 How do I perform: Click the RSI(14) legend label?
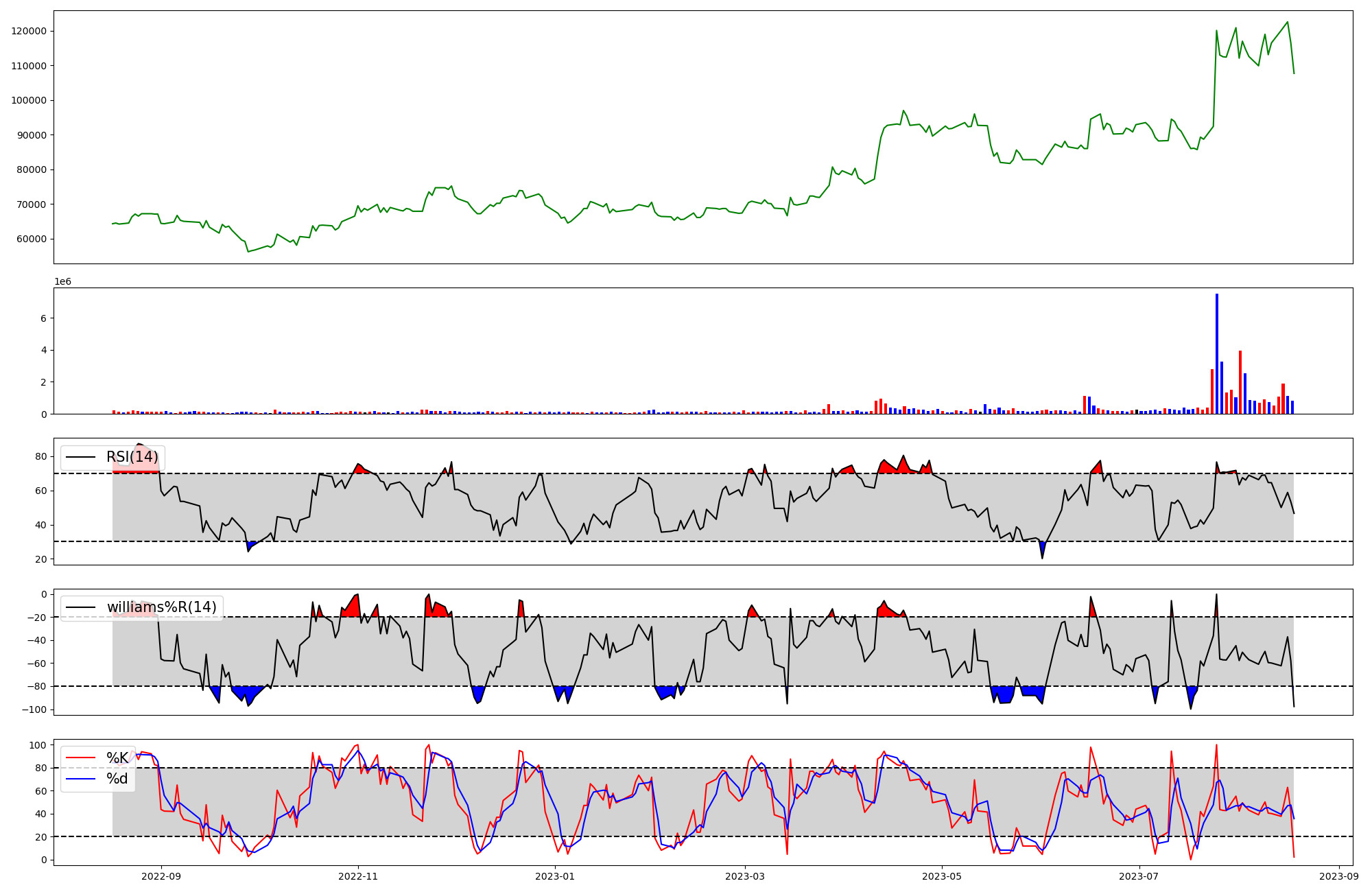click(132, 457)
